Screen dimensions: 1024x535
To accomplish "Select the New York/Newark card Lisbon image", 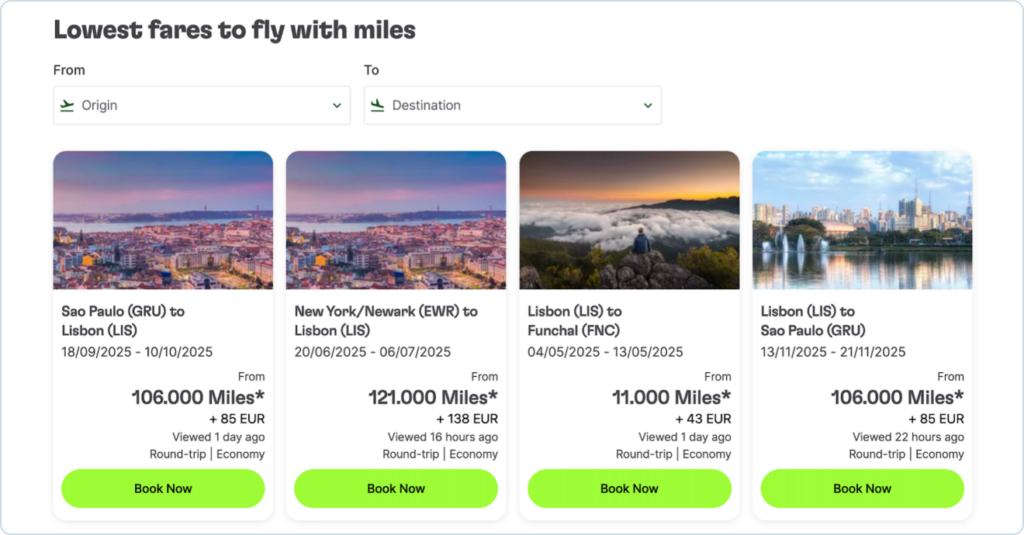I will (x=396, y=220).
